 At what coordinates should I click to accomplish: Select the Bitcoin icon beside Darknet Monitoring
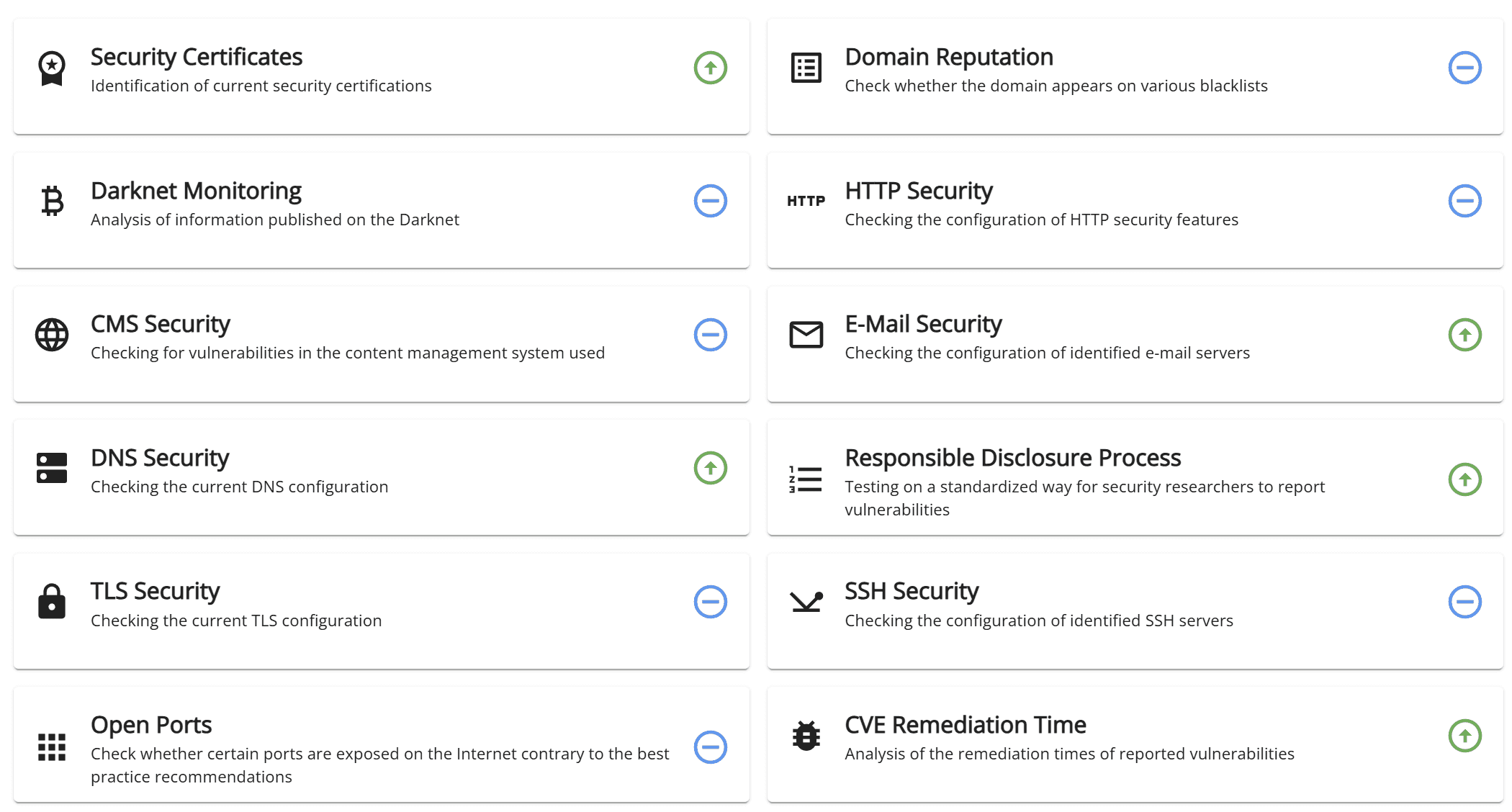click(x=50, y=202)
